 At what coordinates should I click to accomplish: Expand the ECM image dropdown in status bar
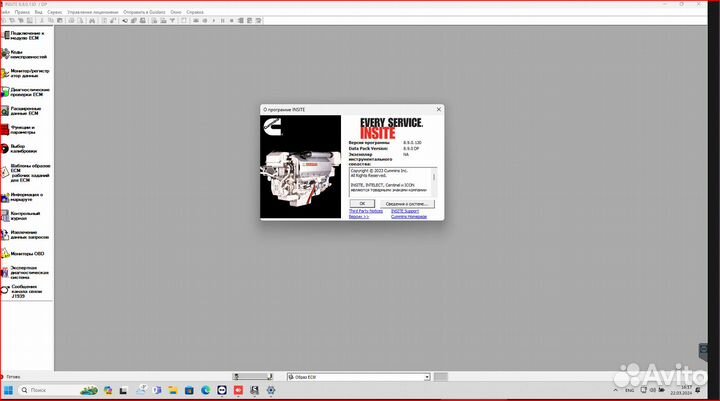(426, 377)
